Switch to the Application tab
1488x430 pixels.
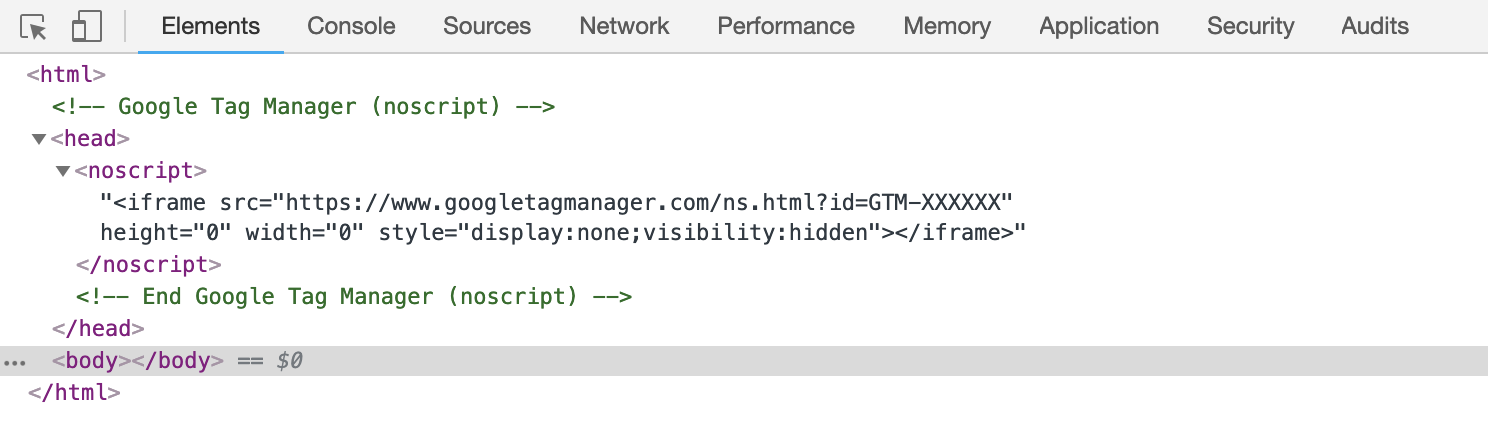1099,27
